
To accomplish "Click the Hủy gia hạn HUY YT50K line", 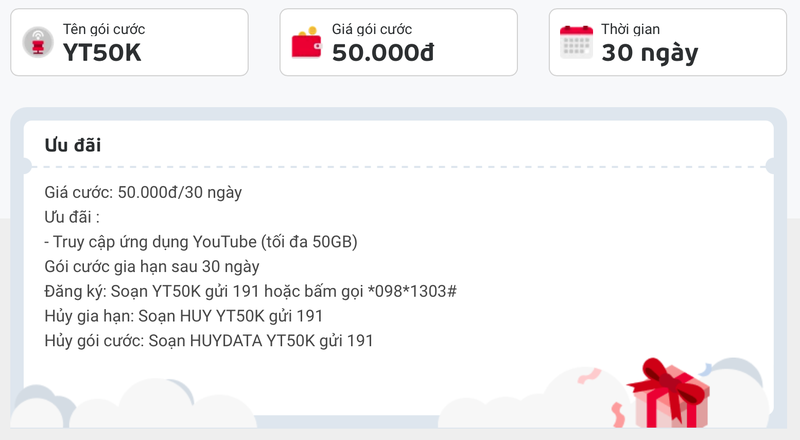I will (x=184, y=316).
